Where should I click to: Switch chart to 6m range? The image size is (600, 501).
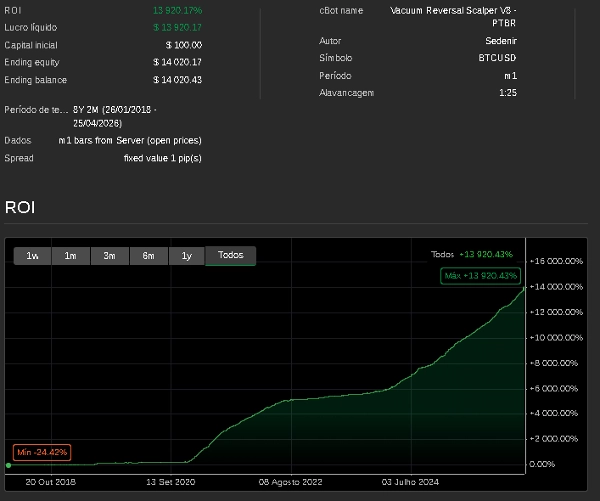point(149,256)
